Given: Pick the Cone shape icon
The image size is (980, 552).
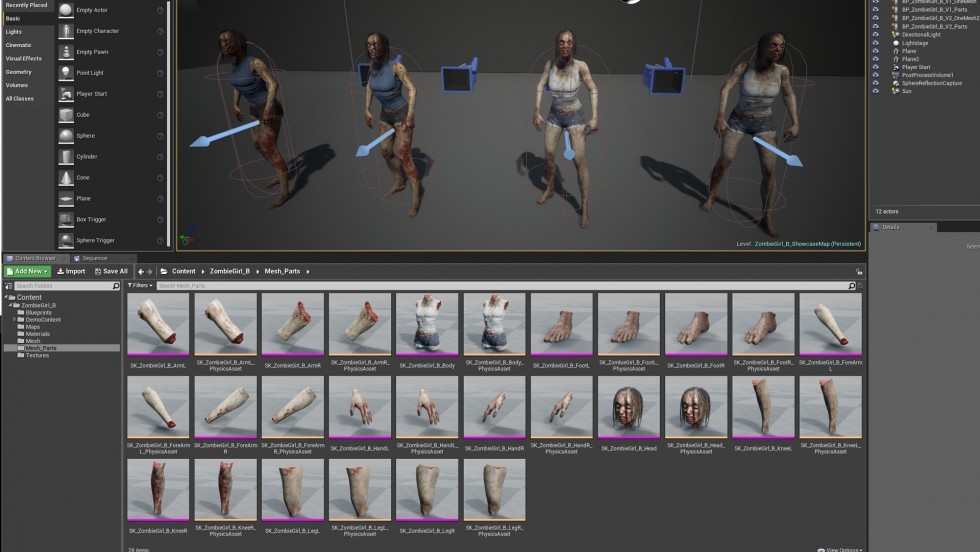Looking at the screenshot, I should 65,177.
